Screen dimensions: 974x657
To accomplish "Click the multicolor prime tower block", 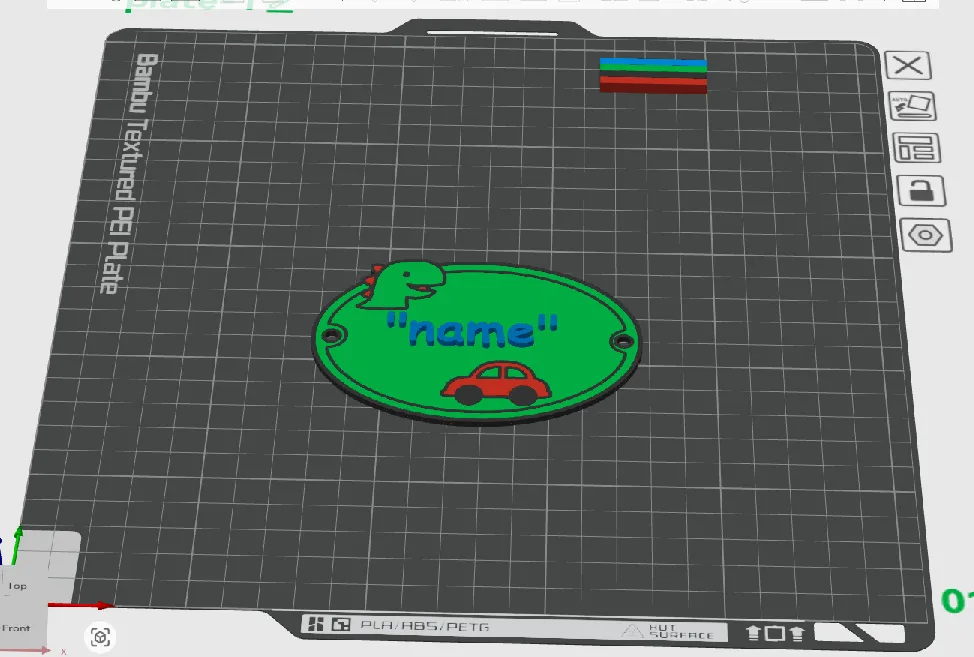I will [x=653, y=75].
